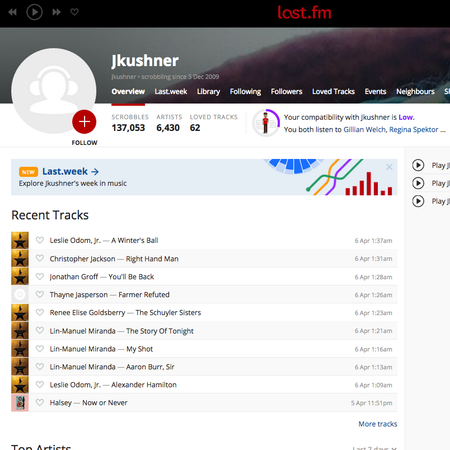
Task: Open the Loved Tracks tab
Action: click(x=333, y=91)
